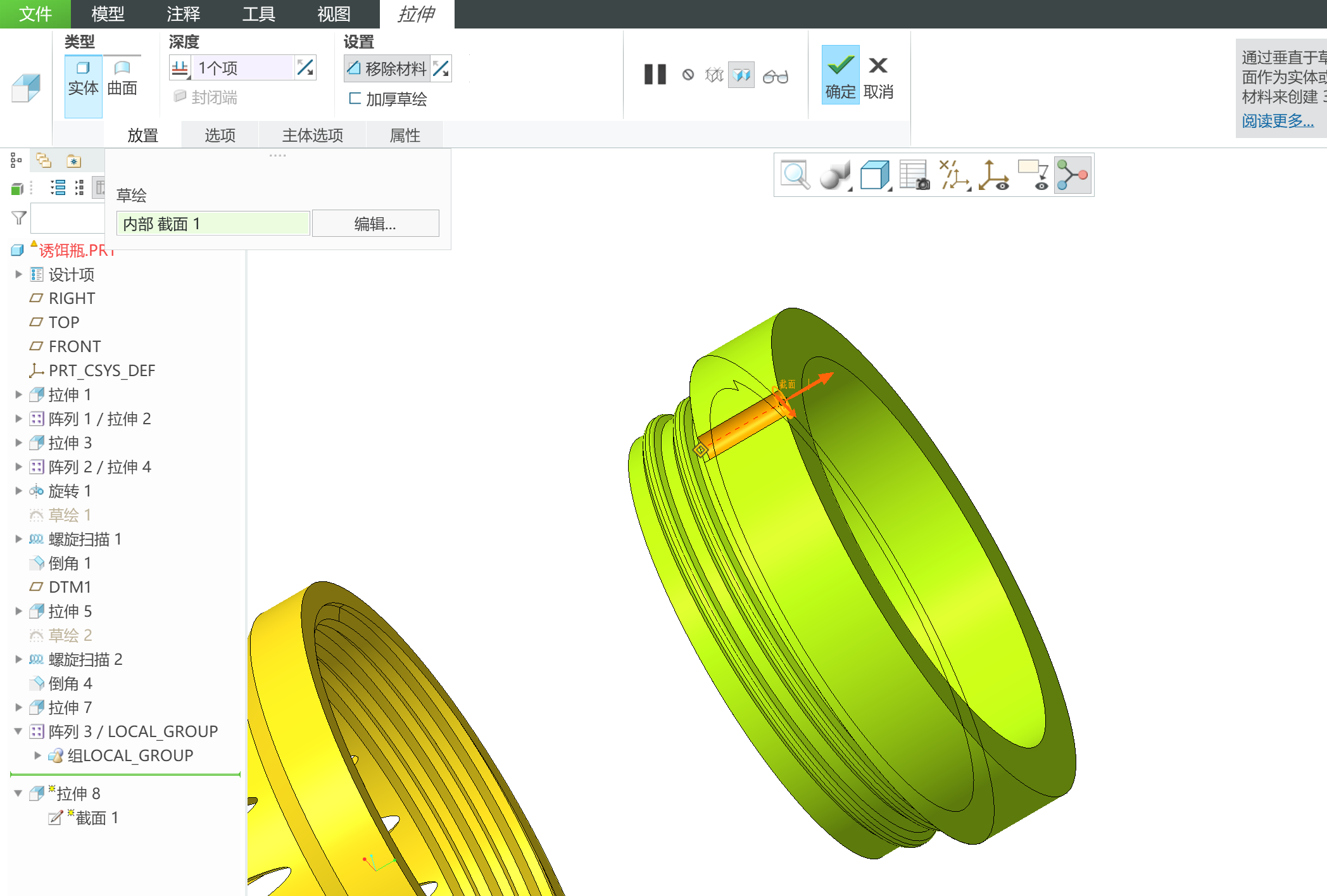Screen dimensions: 1327x896
Task: Expand the 拉伸 3 feature
Action: [18, 443]
